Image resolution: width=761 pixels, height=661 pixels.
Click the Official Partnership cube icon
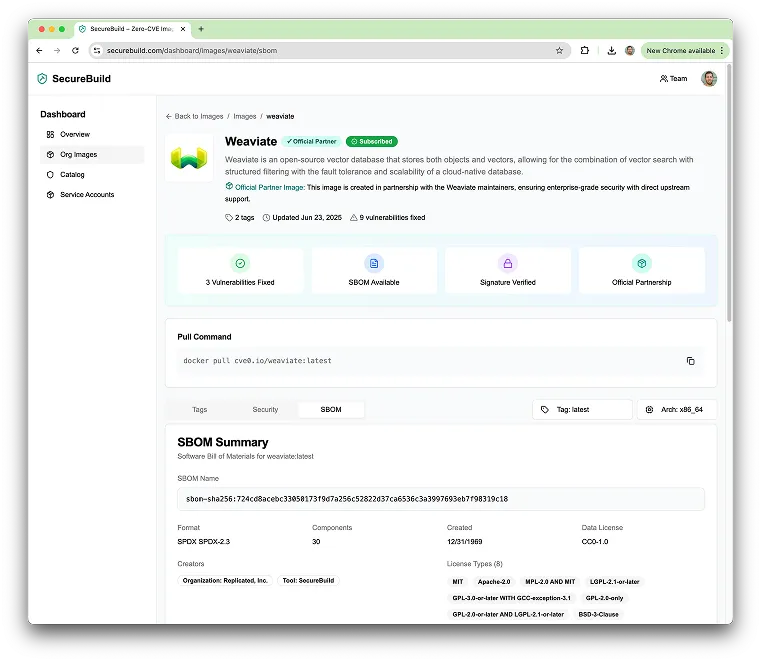click(x=642, y=263)
